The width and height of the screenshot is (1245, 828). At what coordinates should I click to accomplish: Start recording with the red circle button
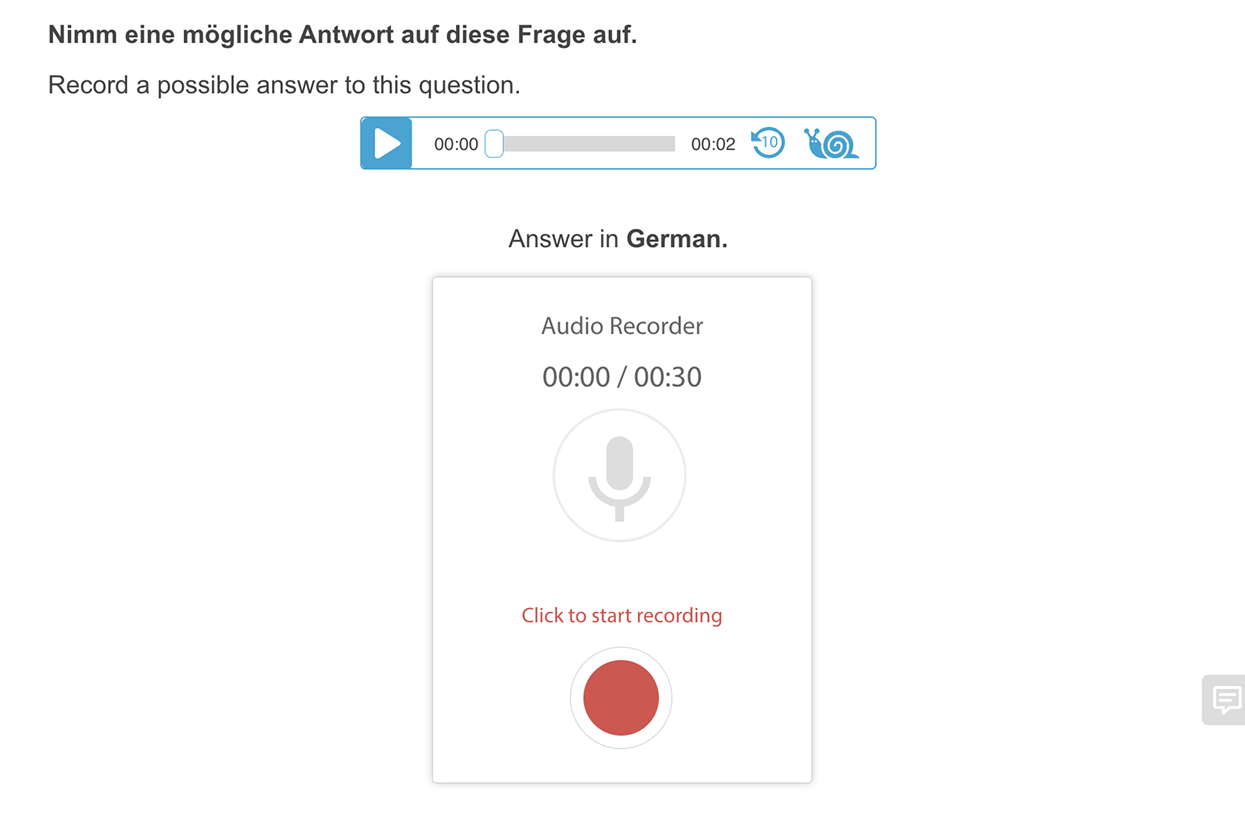[621, 698]
